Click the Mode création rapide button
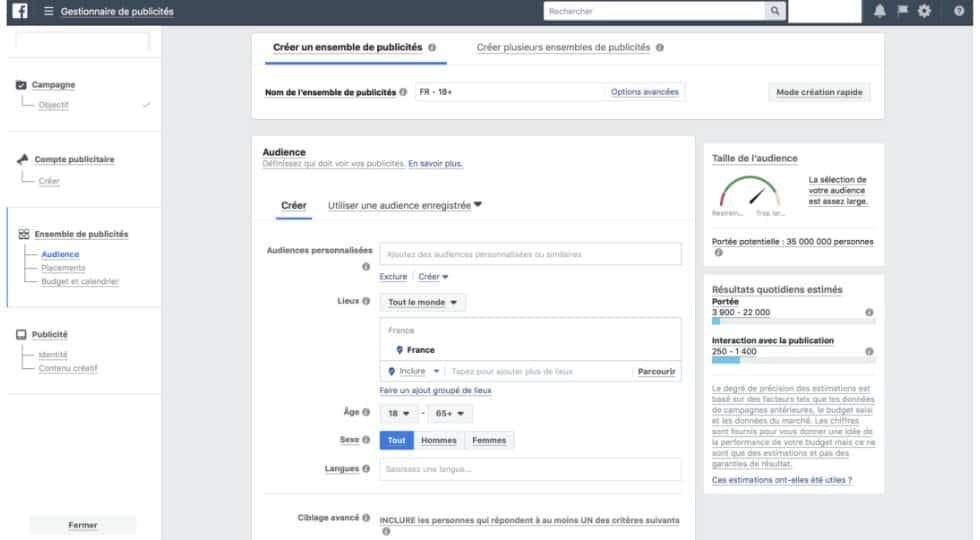Viewport: 980px width, 540px height. pos(819,92)
